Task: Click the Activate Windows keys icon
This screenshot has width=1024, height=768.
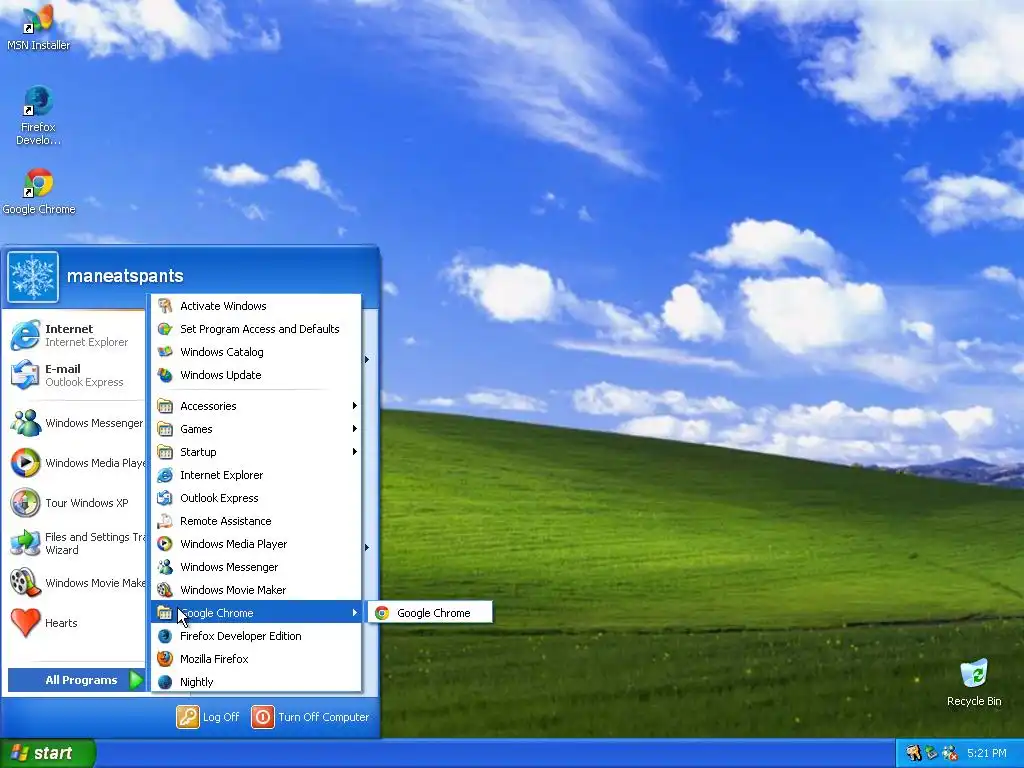Action: [165, 306]
